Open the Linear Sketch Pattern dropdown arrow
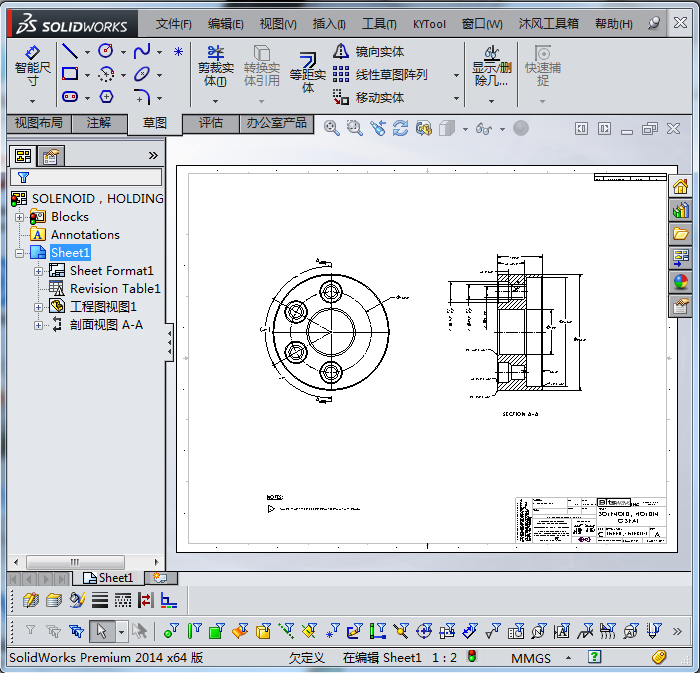The height and width of the screenshot is (673, 700). (456, 75)
